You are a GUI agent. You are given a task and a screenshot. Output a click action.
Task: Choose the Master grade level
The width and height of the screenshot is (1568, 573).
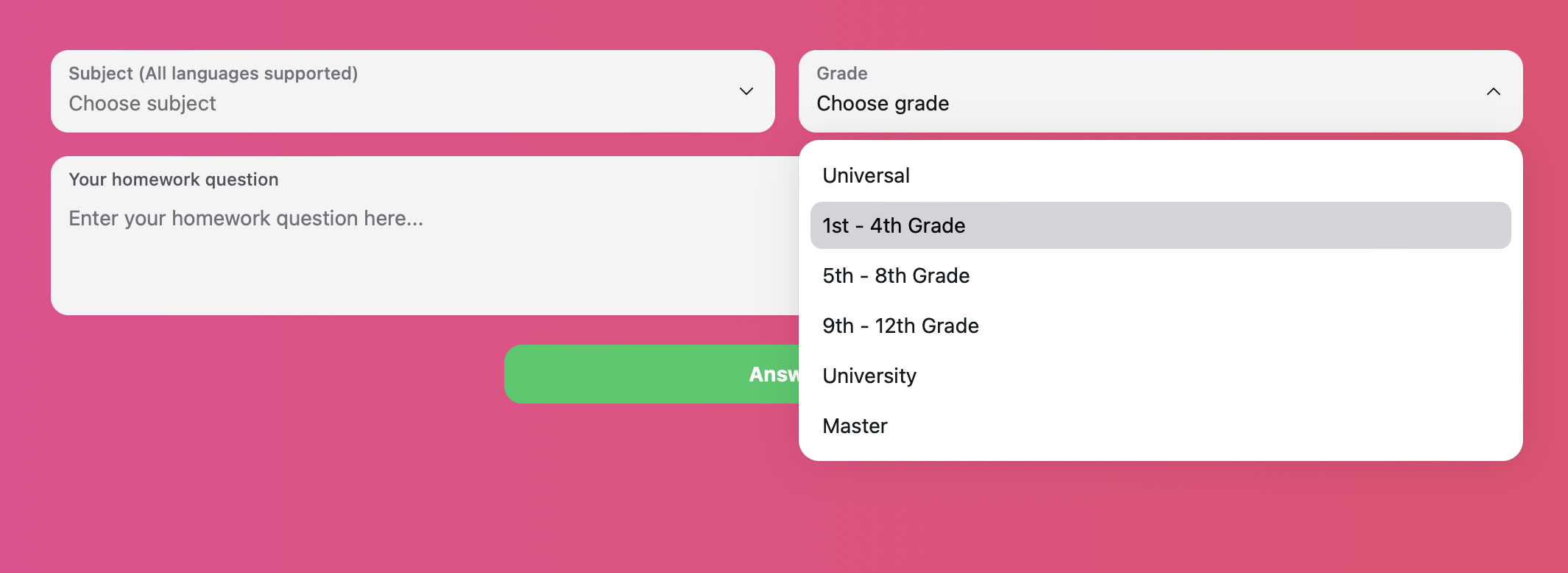click(x=1160, y=426)
